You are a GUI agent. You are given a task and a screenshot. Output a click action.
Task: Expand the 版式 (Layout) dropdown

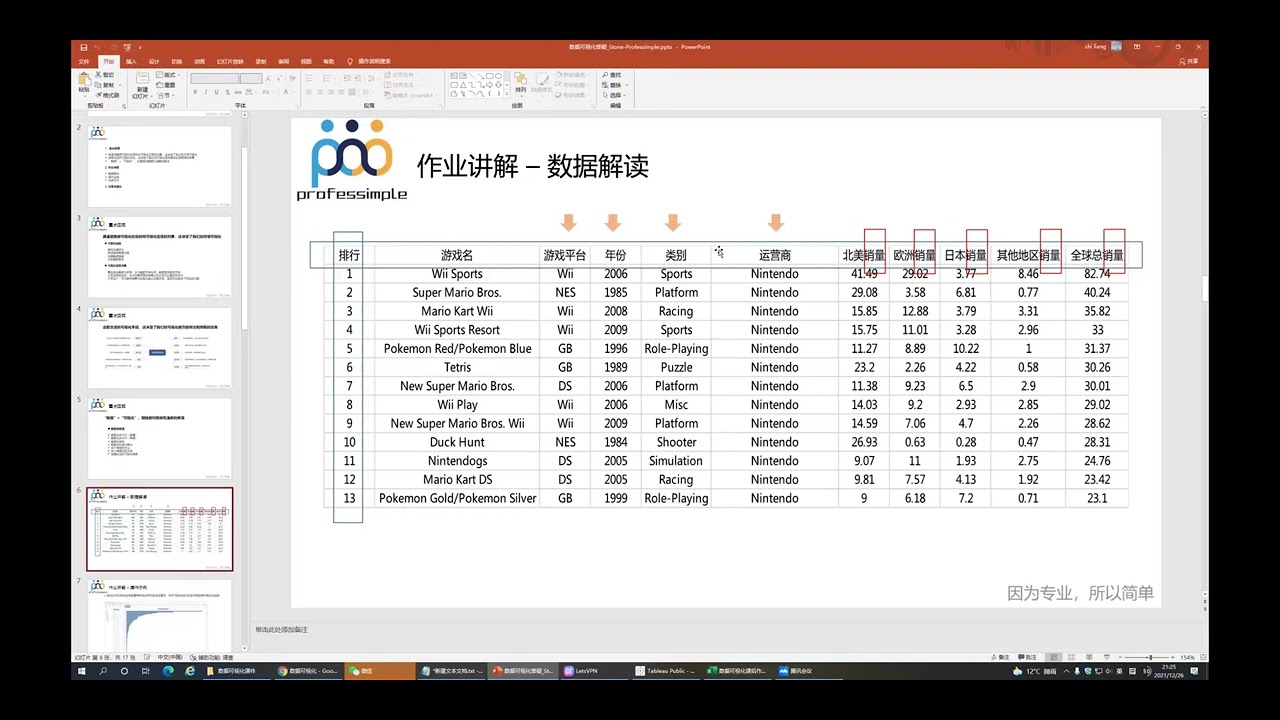168,75
